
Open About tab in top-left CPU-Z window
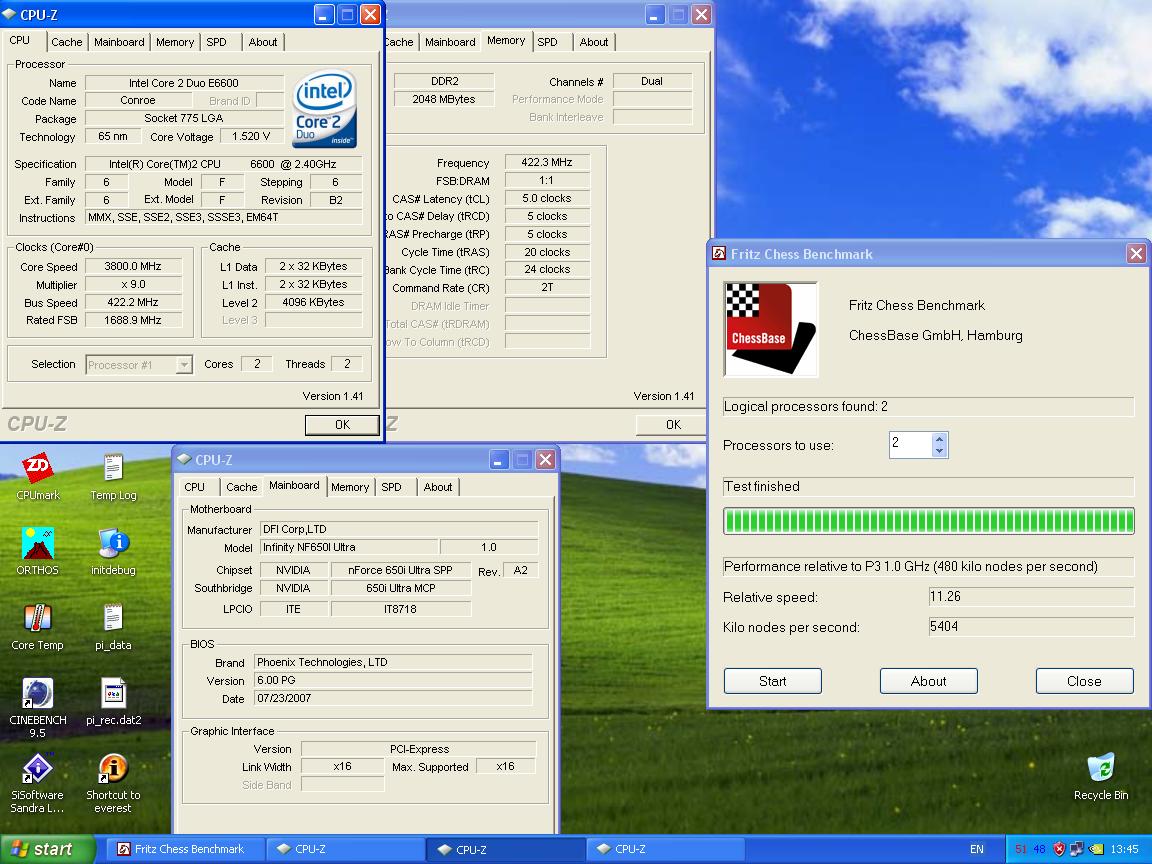[x=263, y=42]
